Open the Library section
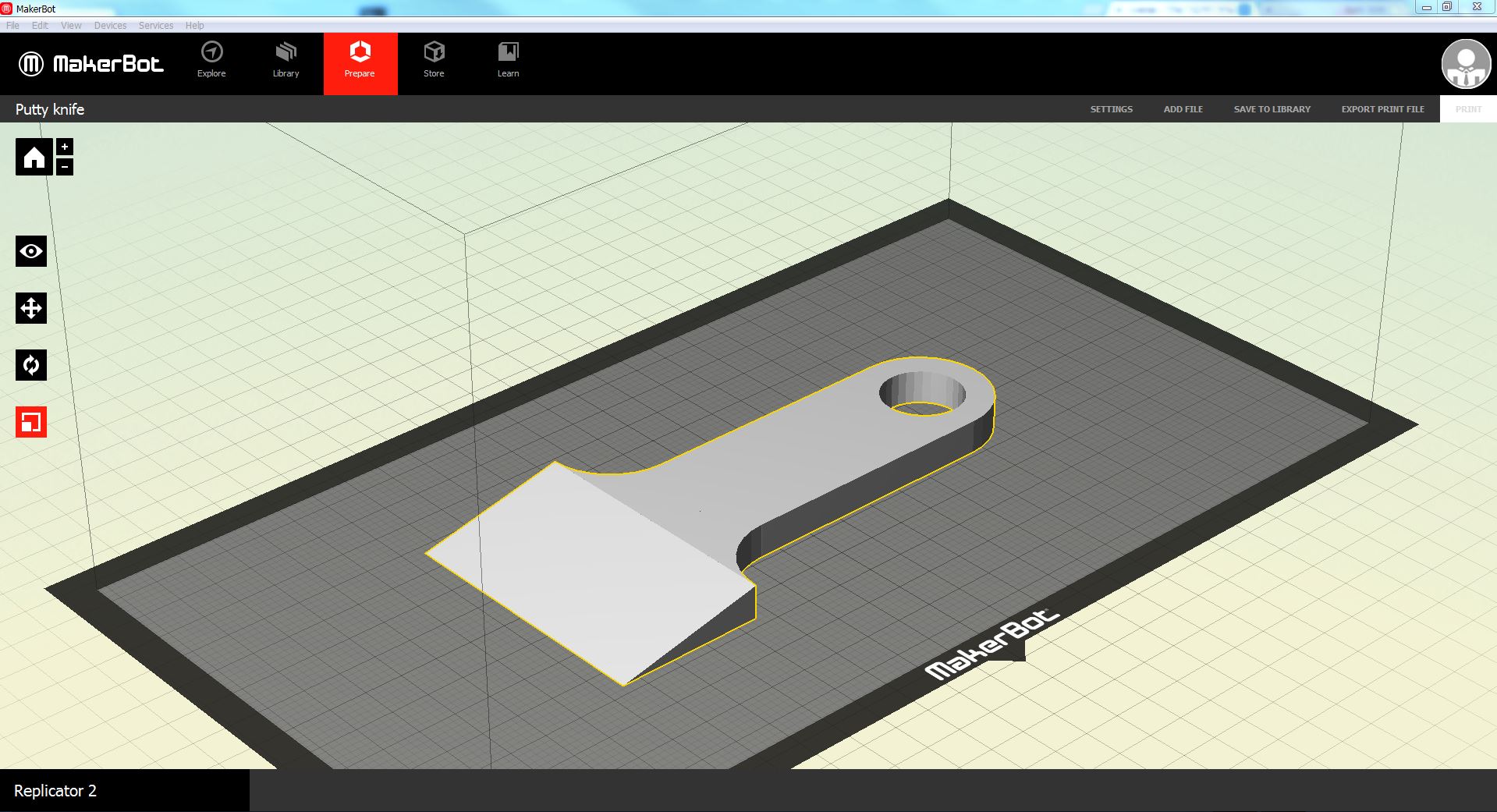1497x812 pixels. click(286, 61)
